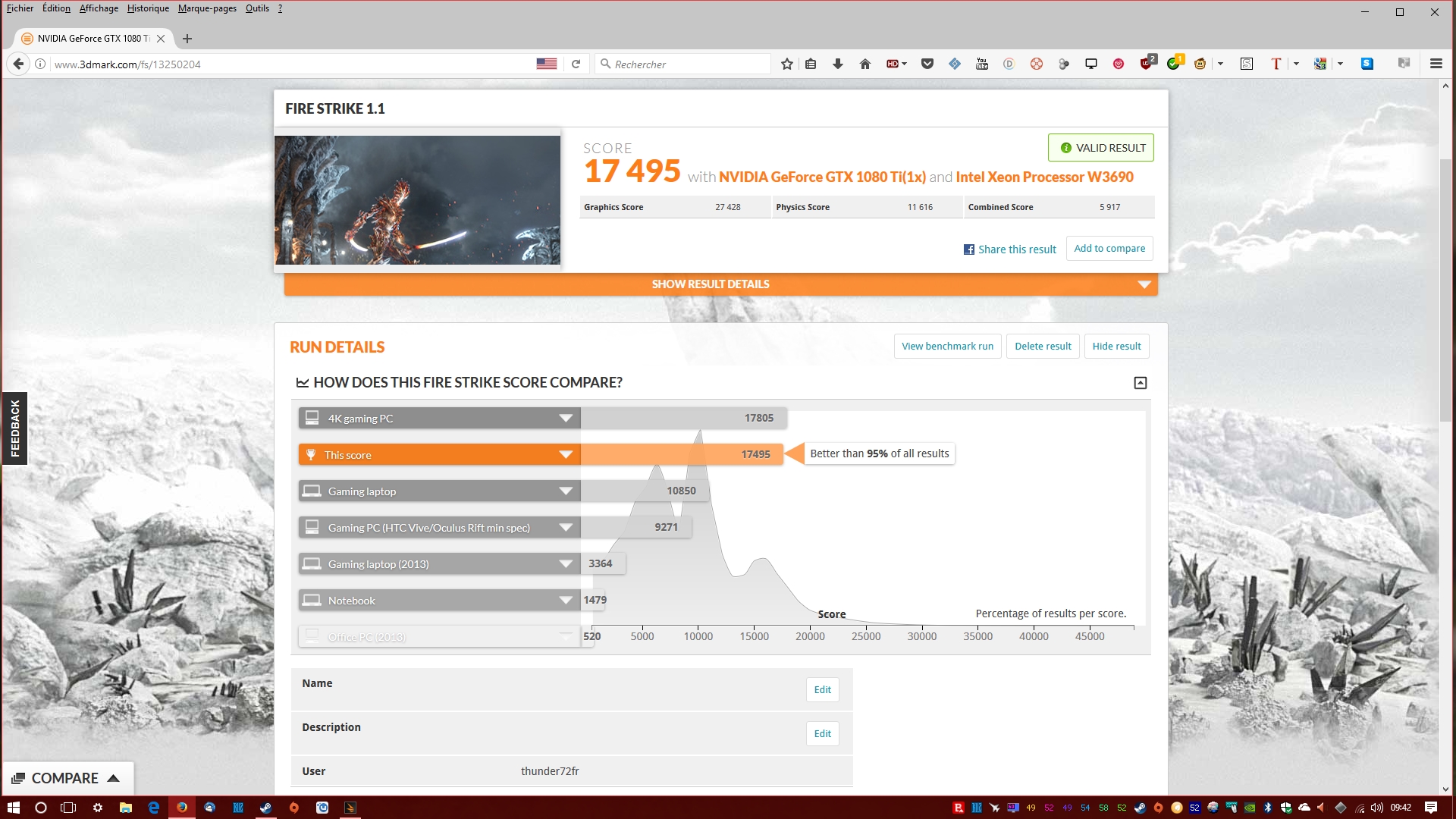Screen dimensions: 1456x819
Task: Open the Édition menu
Action: click(x=56, y=8)
